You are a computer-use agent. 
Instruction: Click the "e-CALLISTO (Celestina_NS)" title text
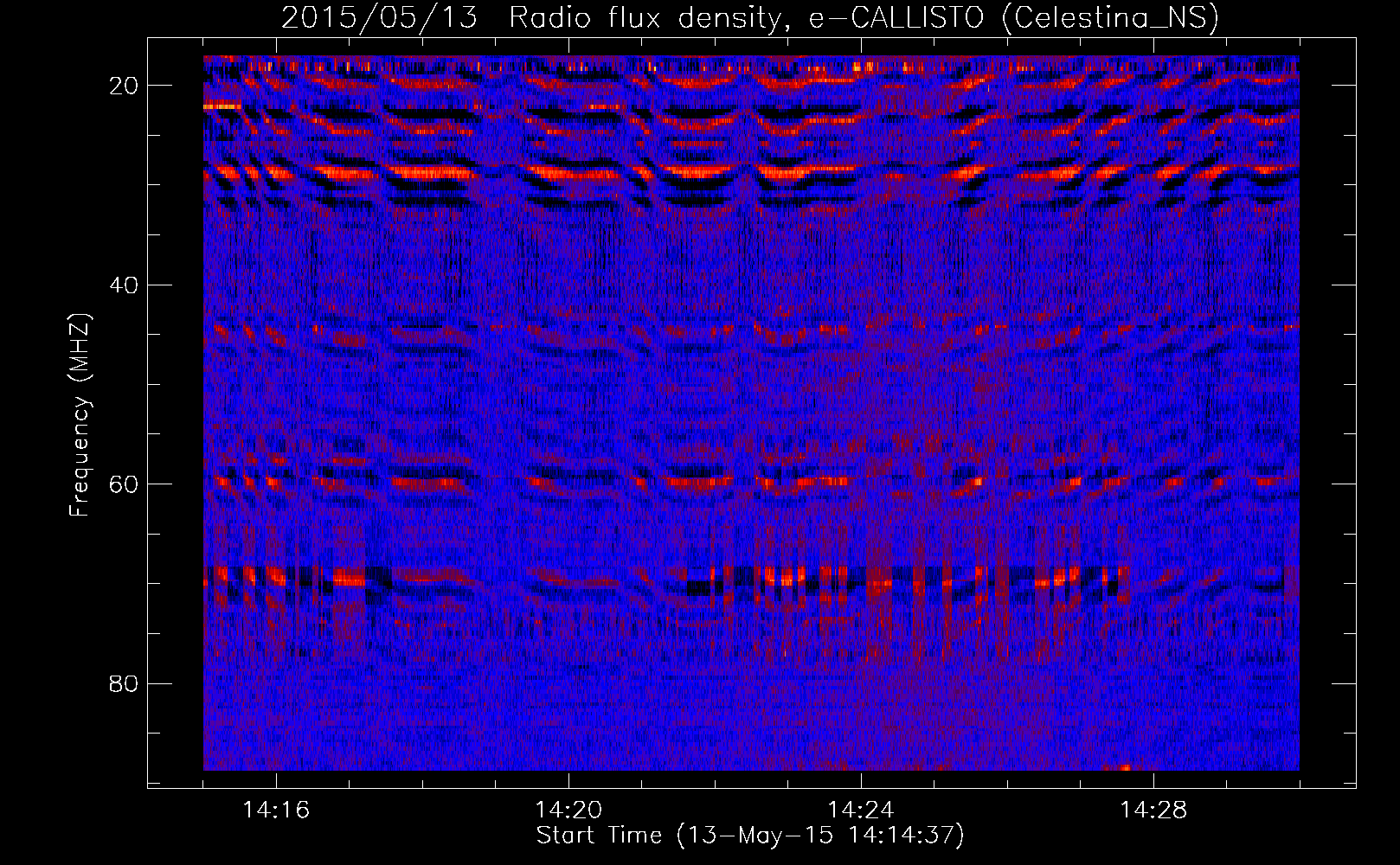pyautogui.click(x=1013, y=18)
